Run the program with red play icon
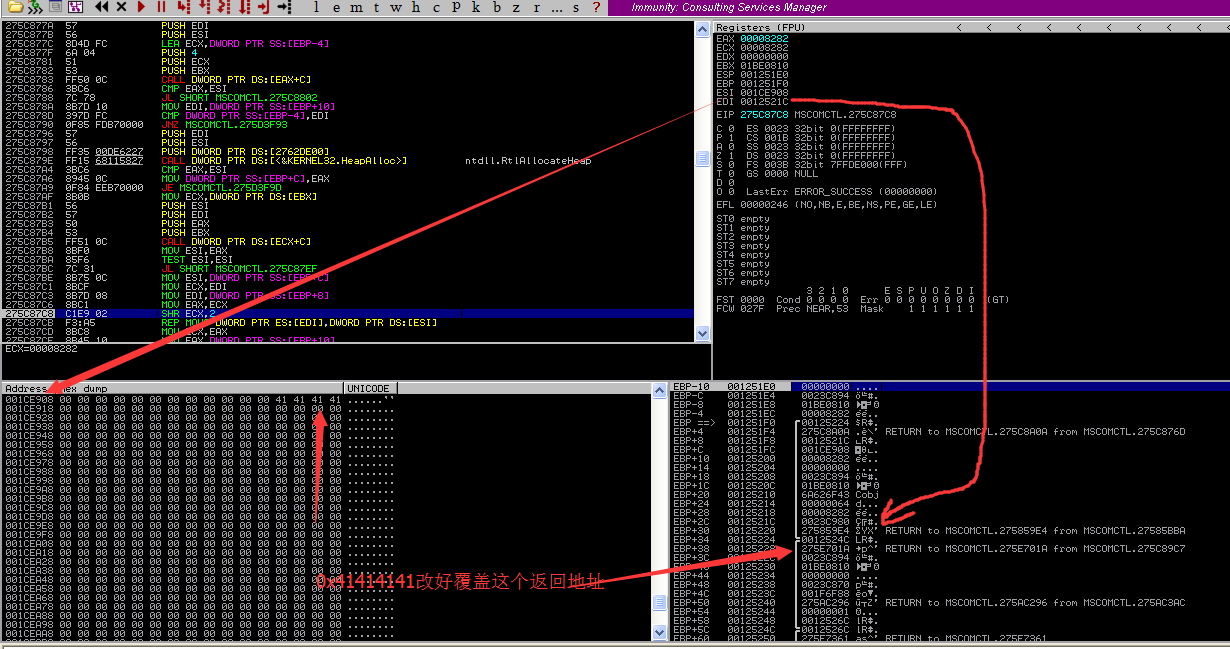Screen dimensions: 1230x649 point(141,7)
